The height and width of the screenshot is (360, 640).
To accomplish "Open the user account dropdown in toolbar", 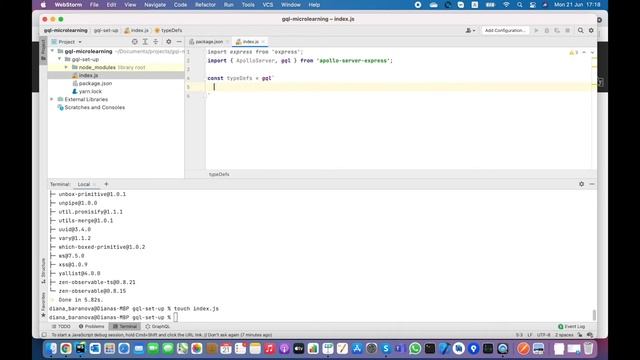I will (470, 30).
